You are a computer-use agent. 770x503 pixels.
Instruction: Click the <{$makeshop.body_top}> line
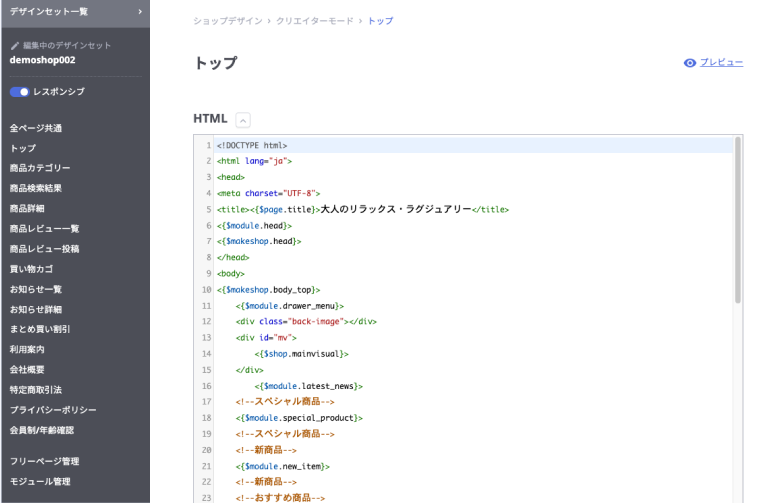(269, 290)
